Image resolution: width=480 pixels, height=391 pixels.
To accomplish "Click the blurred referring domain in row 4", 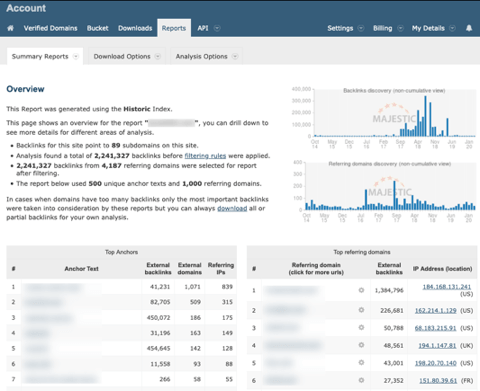I will tap(294, 345).
